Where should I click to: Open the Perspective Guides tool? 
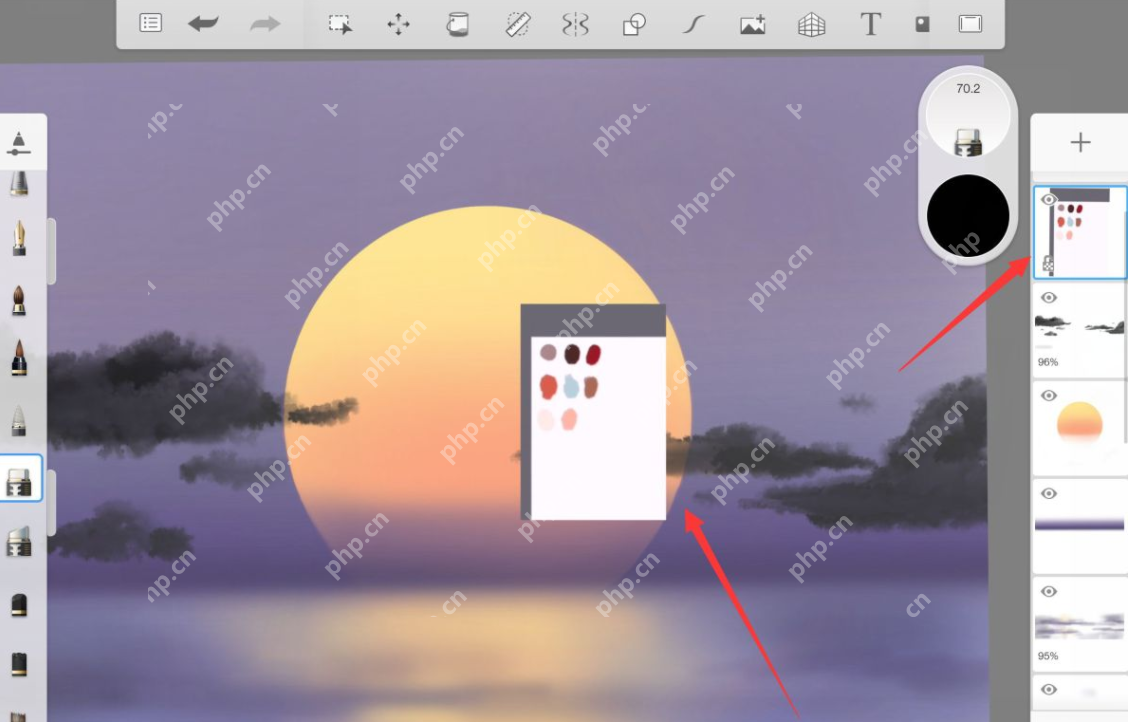810,23
